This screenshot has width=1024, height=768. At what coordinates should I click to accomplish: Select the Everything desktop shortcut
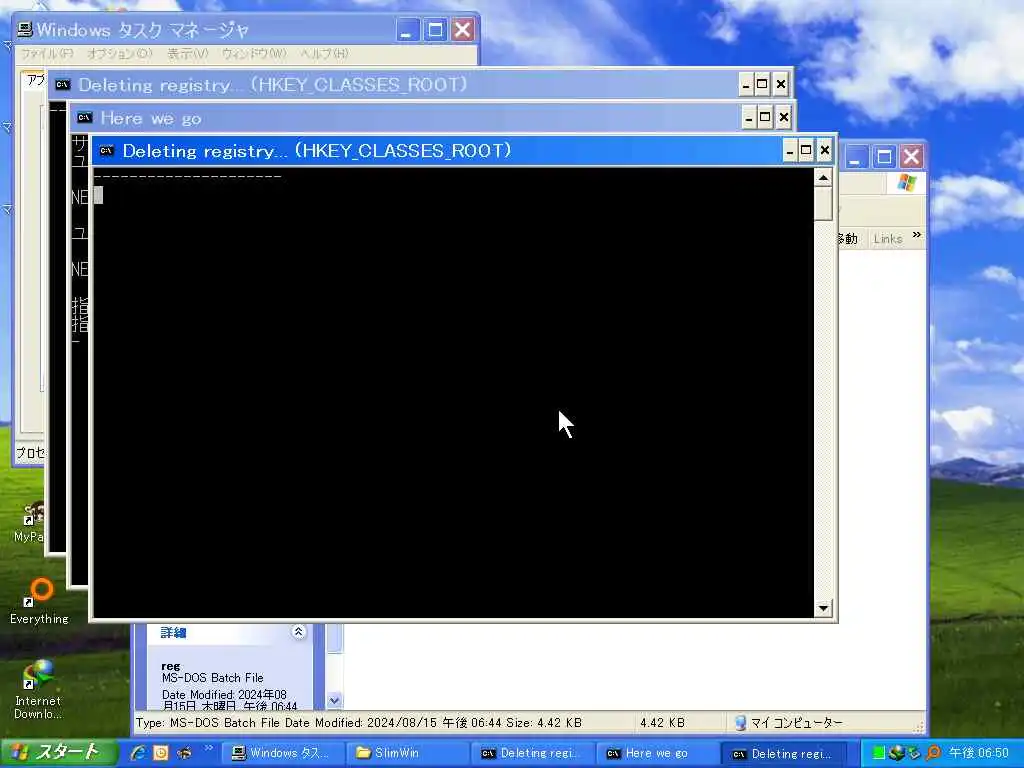point(39,601)
